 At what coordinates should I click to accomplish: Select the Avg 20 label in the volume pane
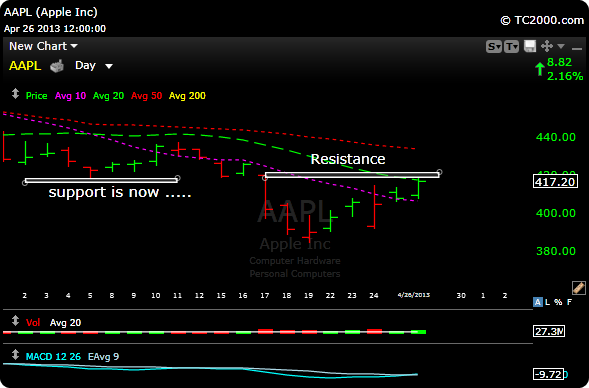point(65,323)
